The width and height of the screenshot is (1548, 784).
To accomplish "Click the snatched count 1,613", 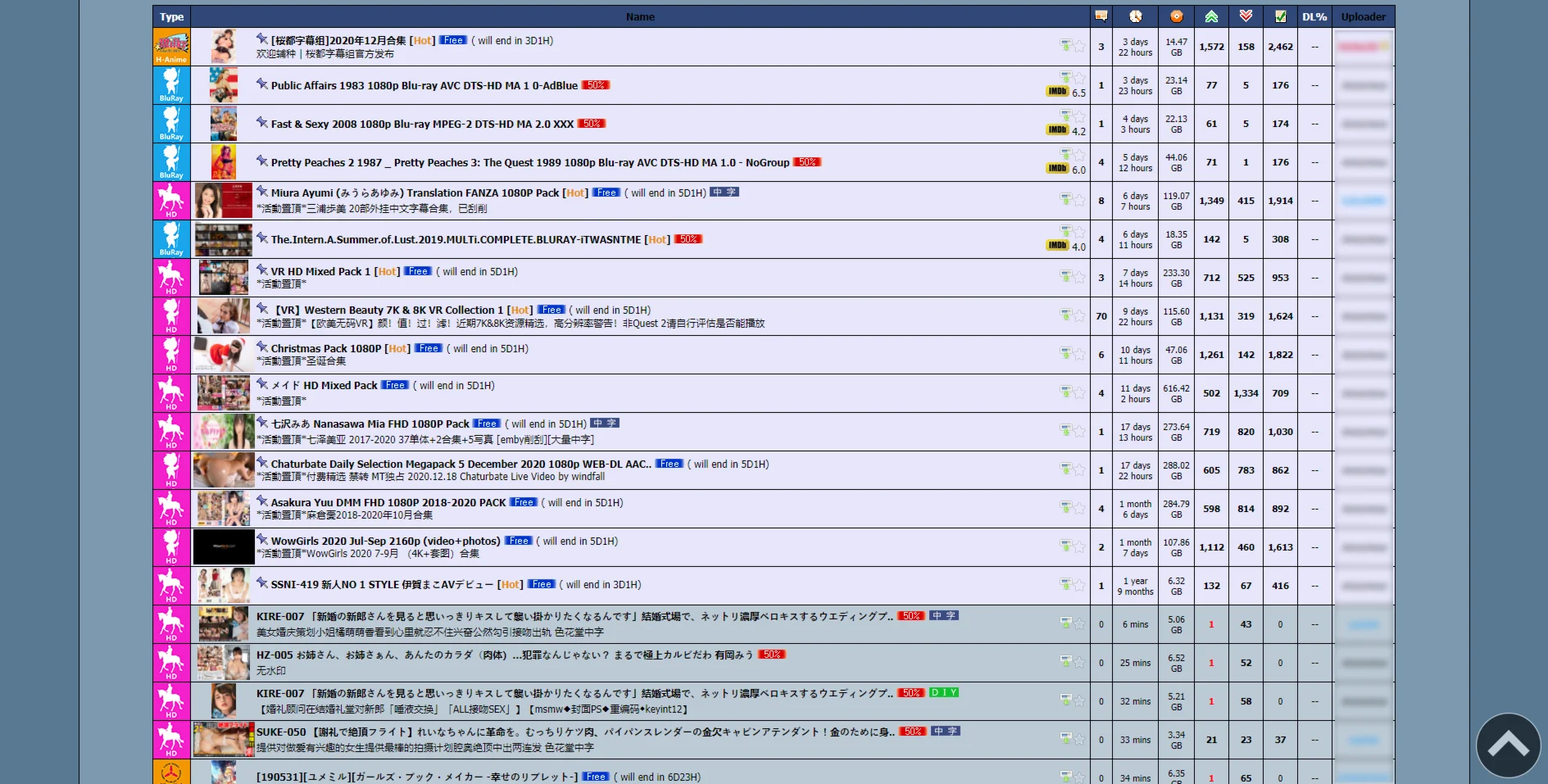I will pos(1280,547).
